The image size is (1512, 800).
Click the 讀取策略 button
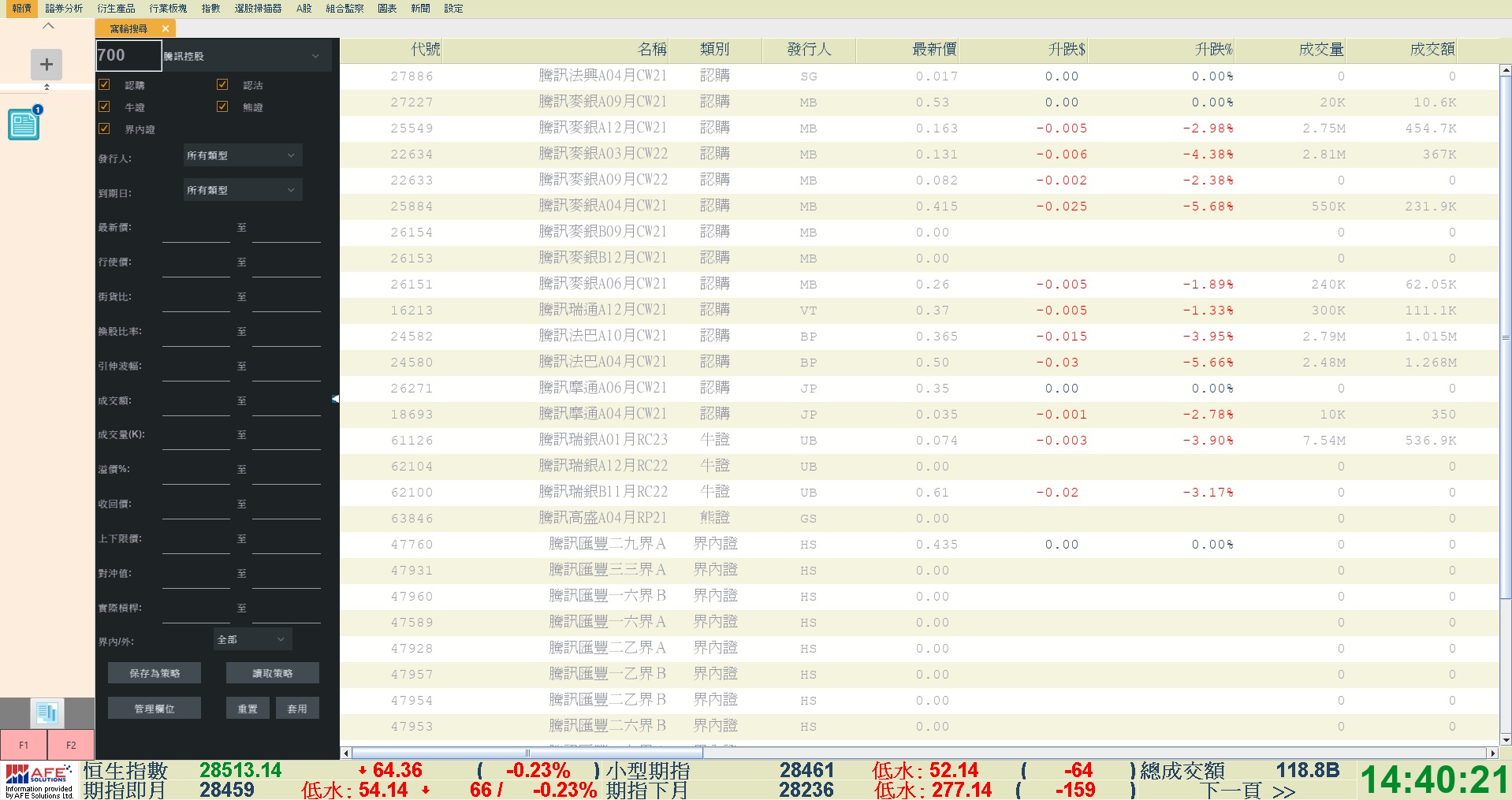coord(273,673)
